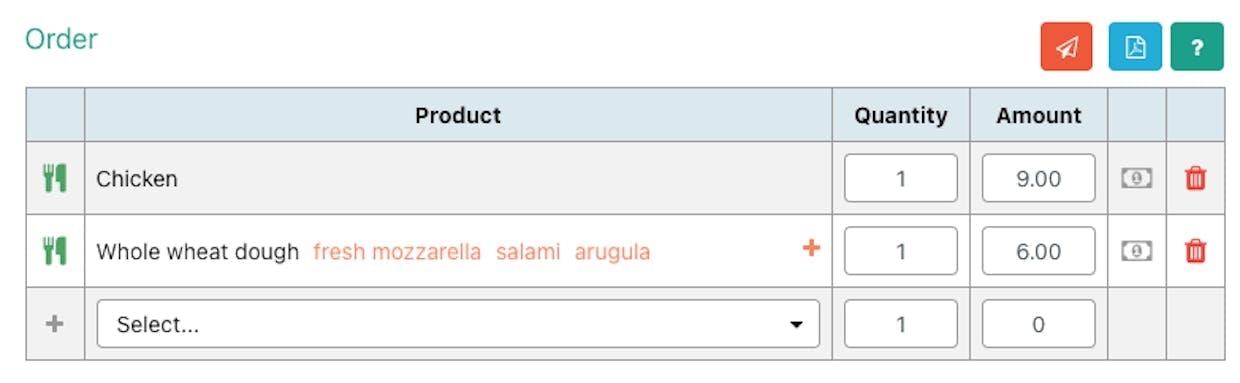Click the salami topping link
The image size is (1240, 383).
(x=528, y=252)
